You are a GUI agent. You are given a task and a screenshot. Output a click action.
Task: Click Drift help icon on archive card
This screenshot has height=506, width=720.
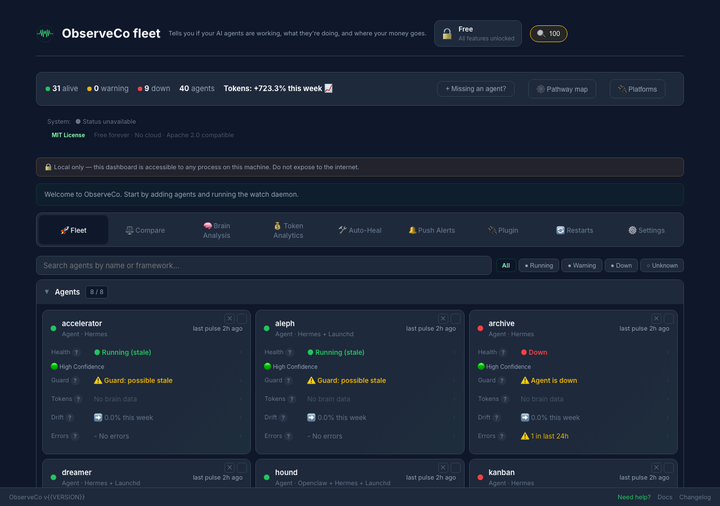point(496,417)
